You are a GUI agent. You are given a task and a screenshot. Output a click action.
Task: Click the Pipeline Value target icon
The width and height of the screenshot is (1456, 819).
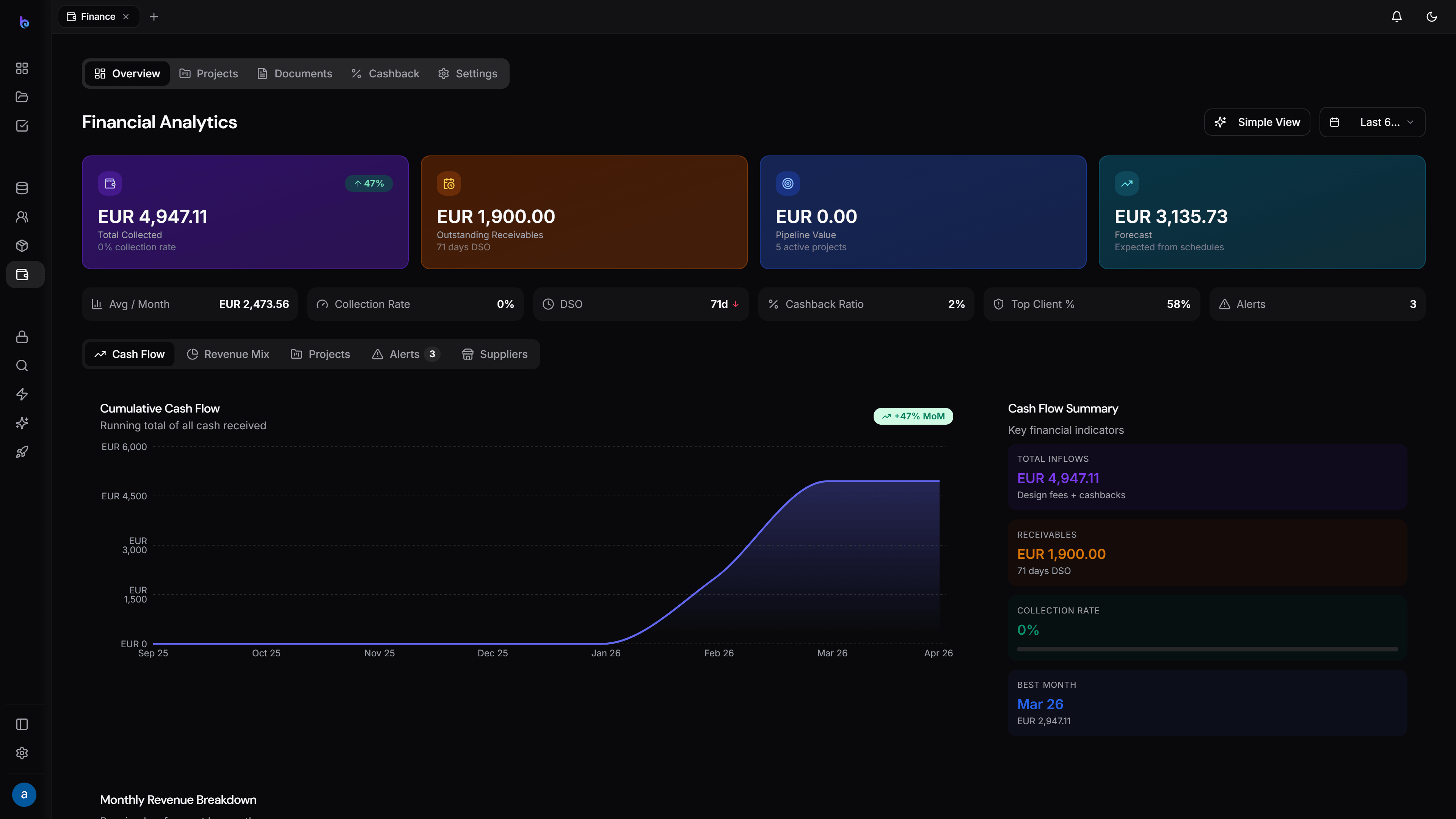click(x=788, y=184)
